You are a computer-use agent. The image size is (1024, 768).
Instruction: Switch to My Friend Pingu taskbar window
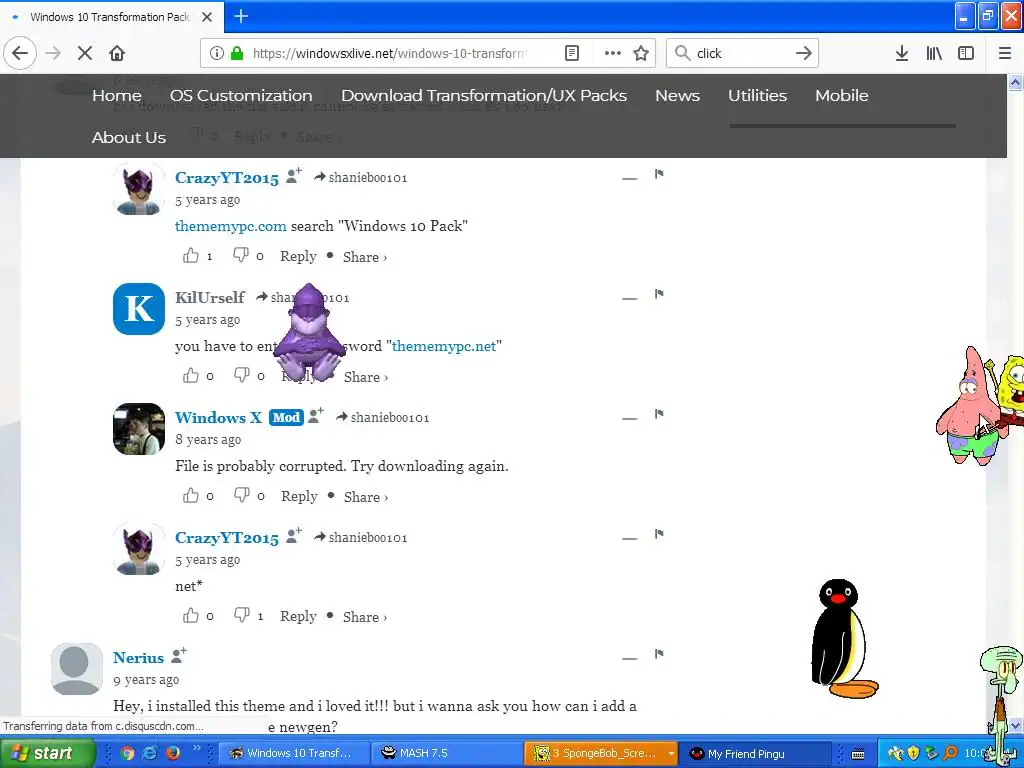coord(754,754)
